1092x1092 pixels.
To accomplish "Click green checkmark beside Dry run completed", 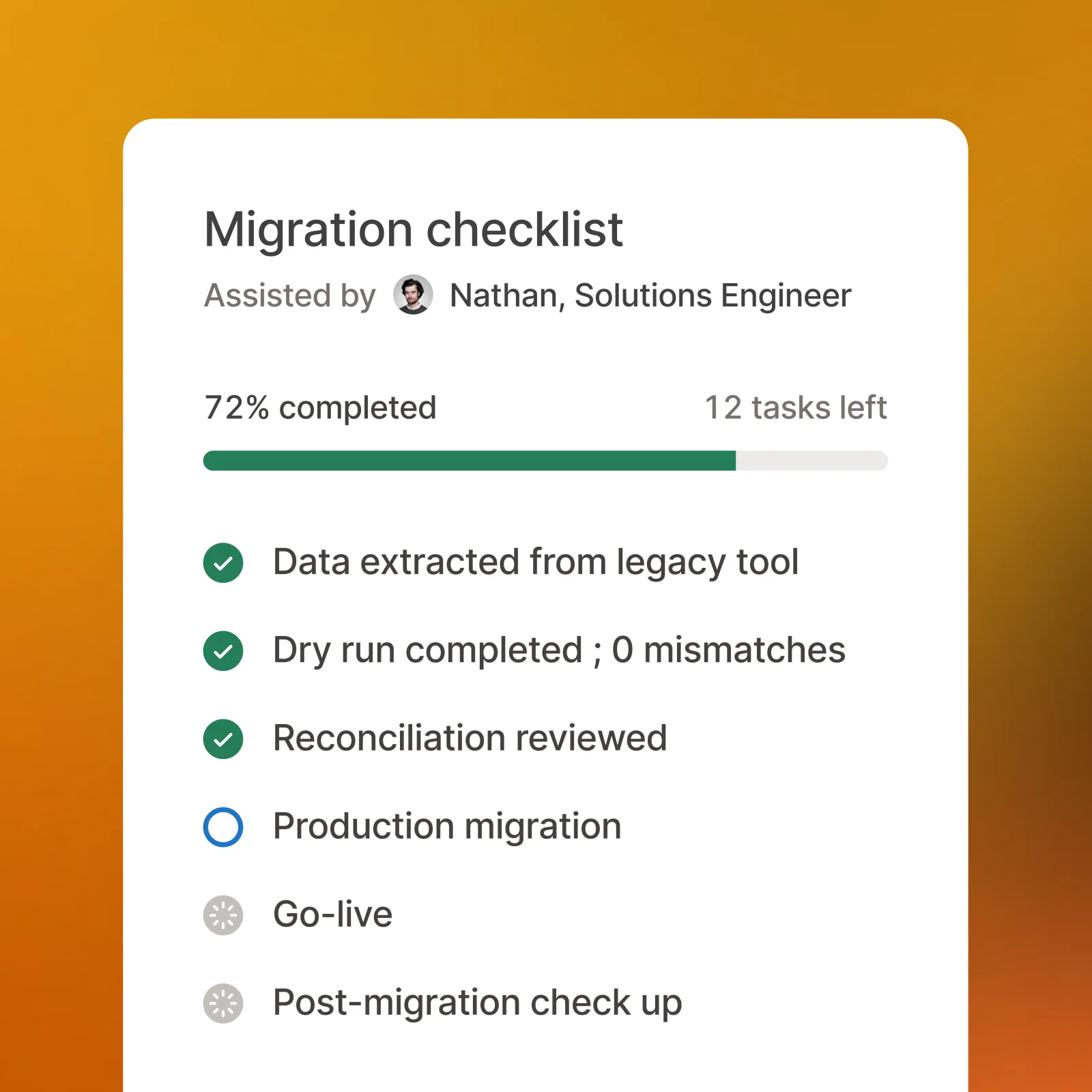I will coord(223,651).
